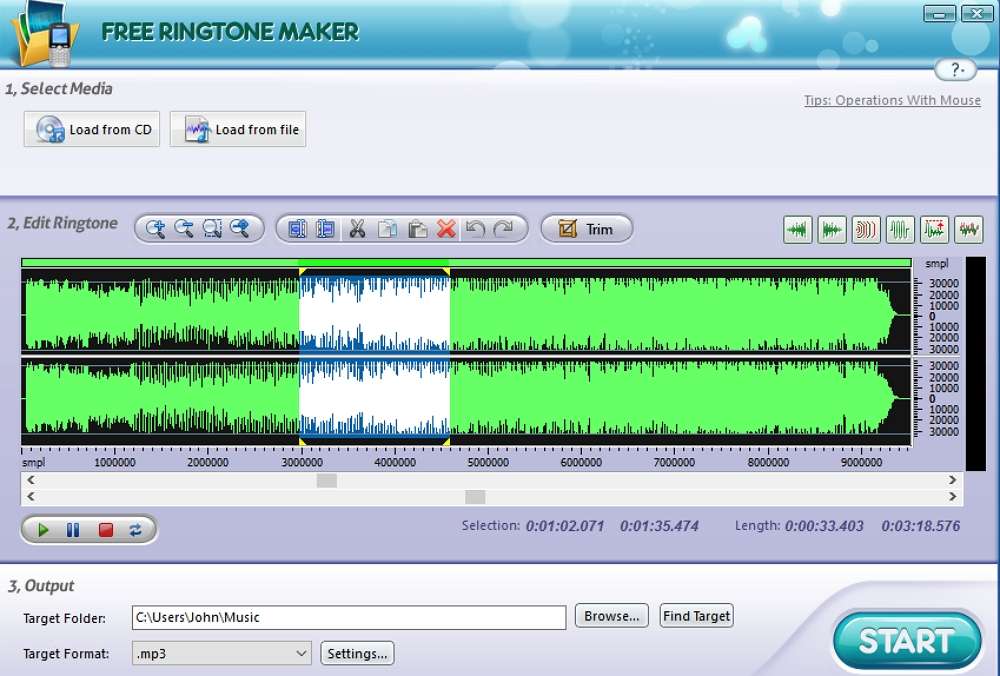The width and height of the screenshot is (1000, 676).
Task: Paste audio from the clipboard
Action: [x=418, y=228]
